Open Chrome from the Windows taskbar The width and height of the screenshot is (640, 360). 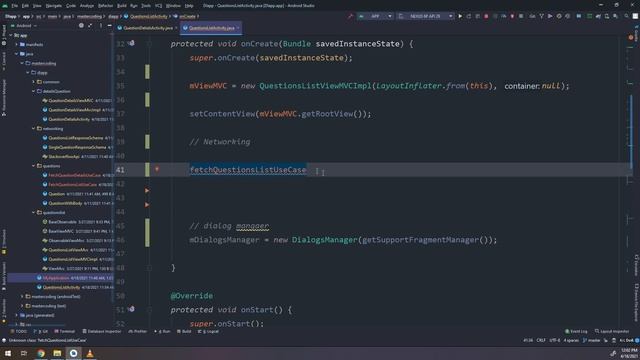(x=41, y=353)
